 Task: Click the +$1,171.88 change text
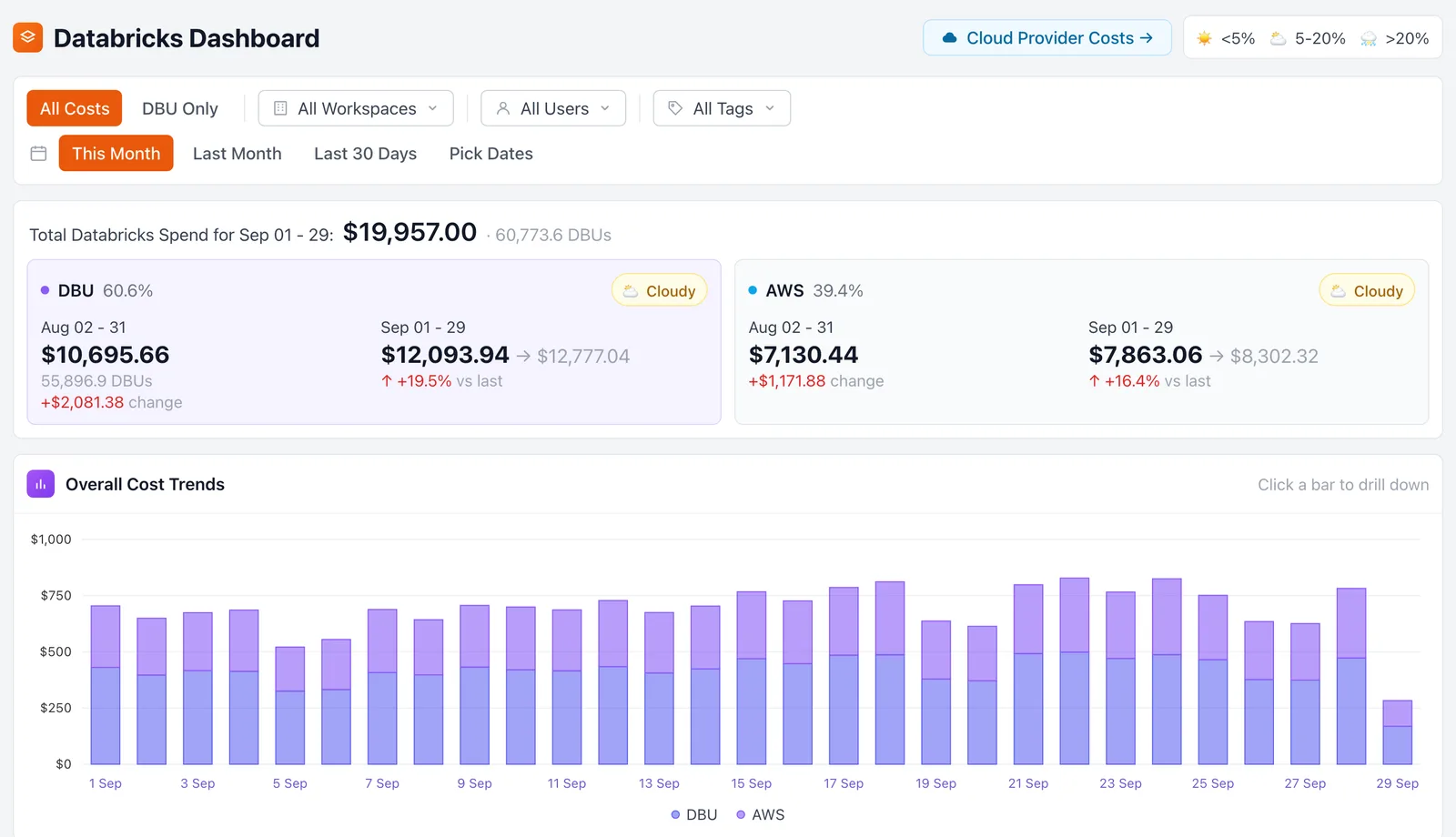click(815, 381)
